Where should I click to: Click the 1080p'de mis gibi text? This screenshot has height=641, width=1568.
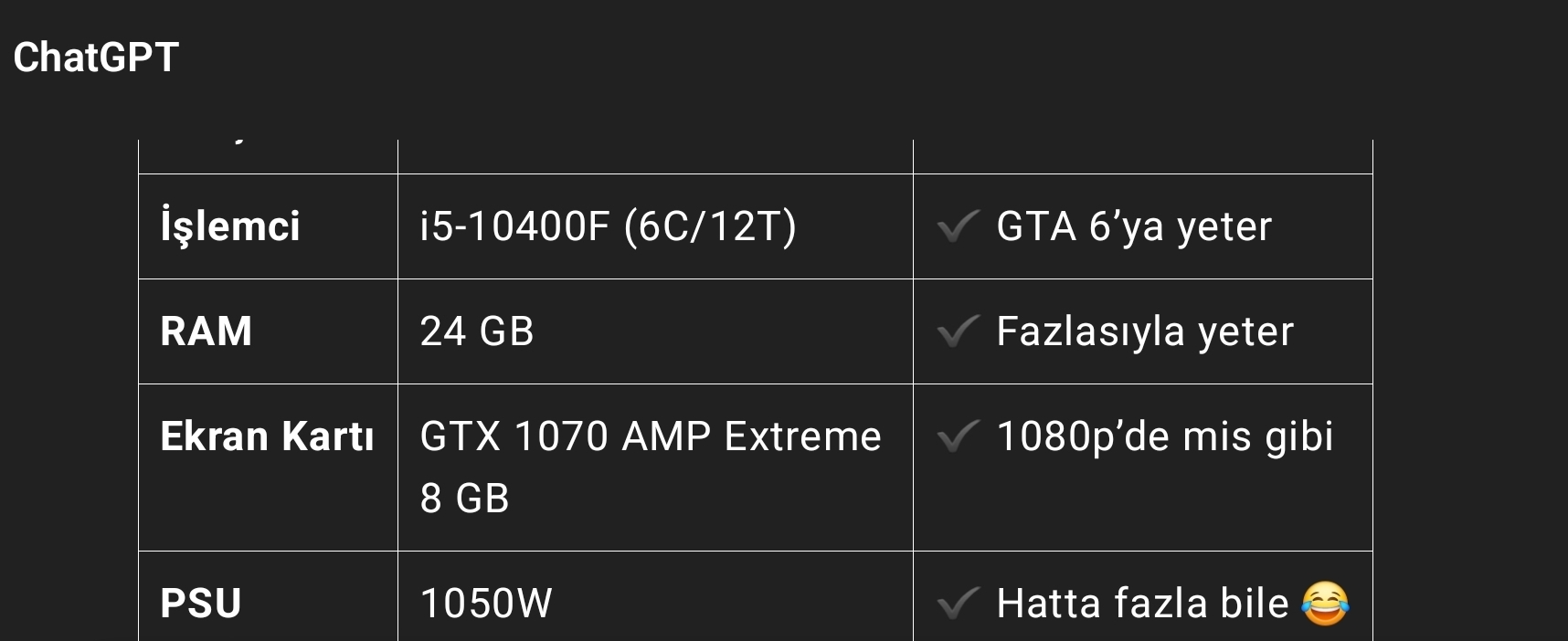pos(1165,436)
